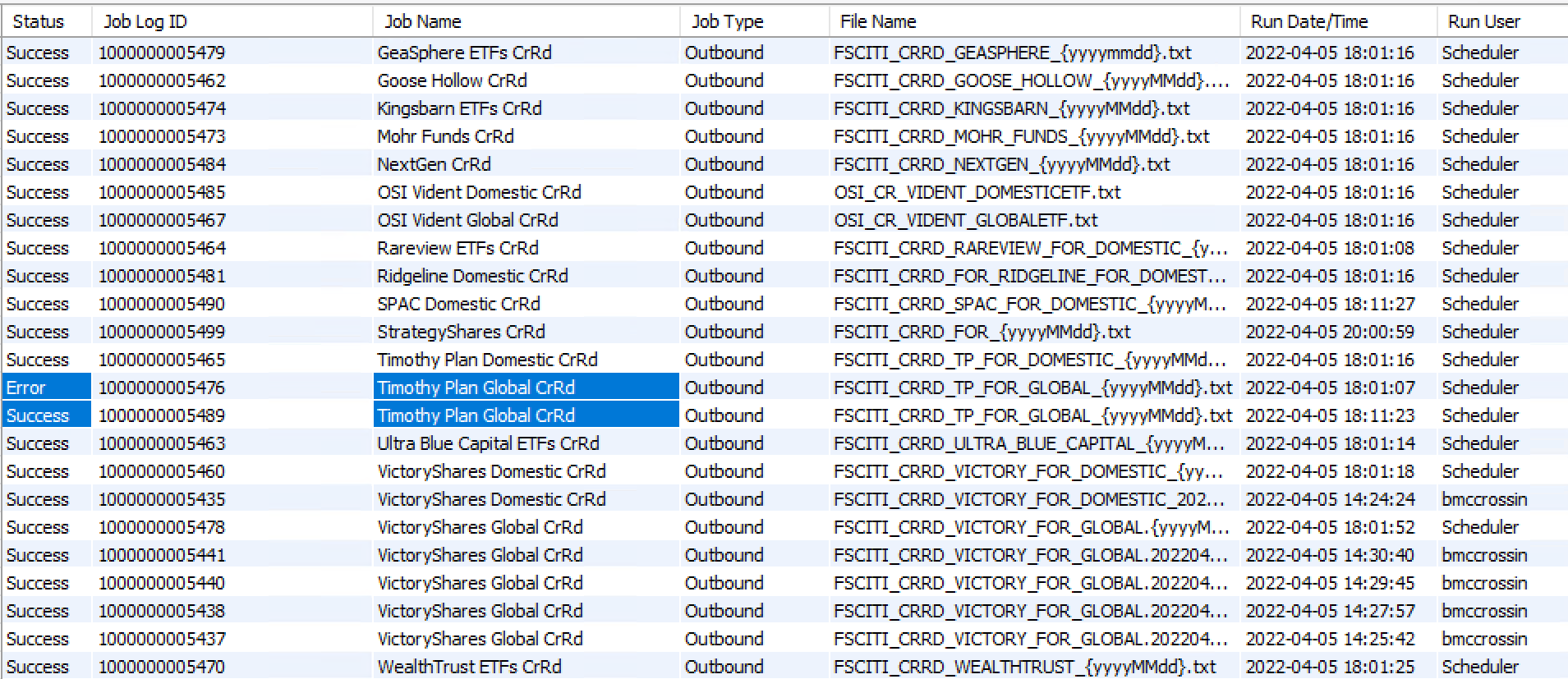Image resolution: width=1568 pixels, height=679 pixels.
Task: Click bmccrossin user at 14:24:24 row
Action: pyautogui.click(x=1484, y=499)
